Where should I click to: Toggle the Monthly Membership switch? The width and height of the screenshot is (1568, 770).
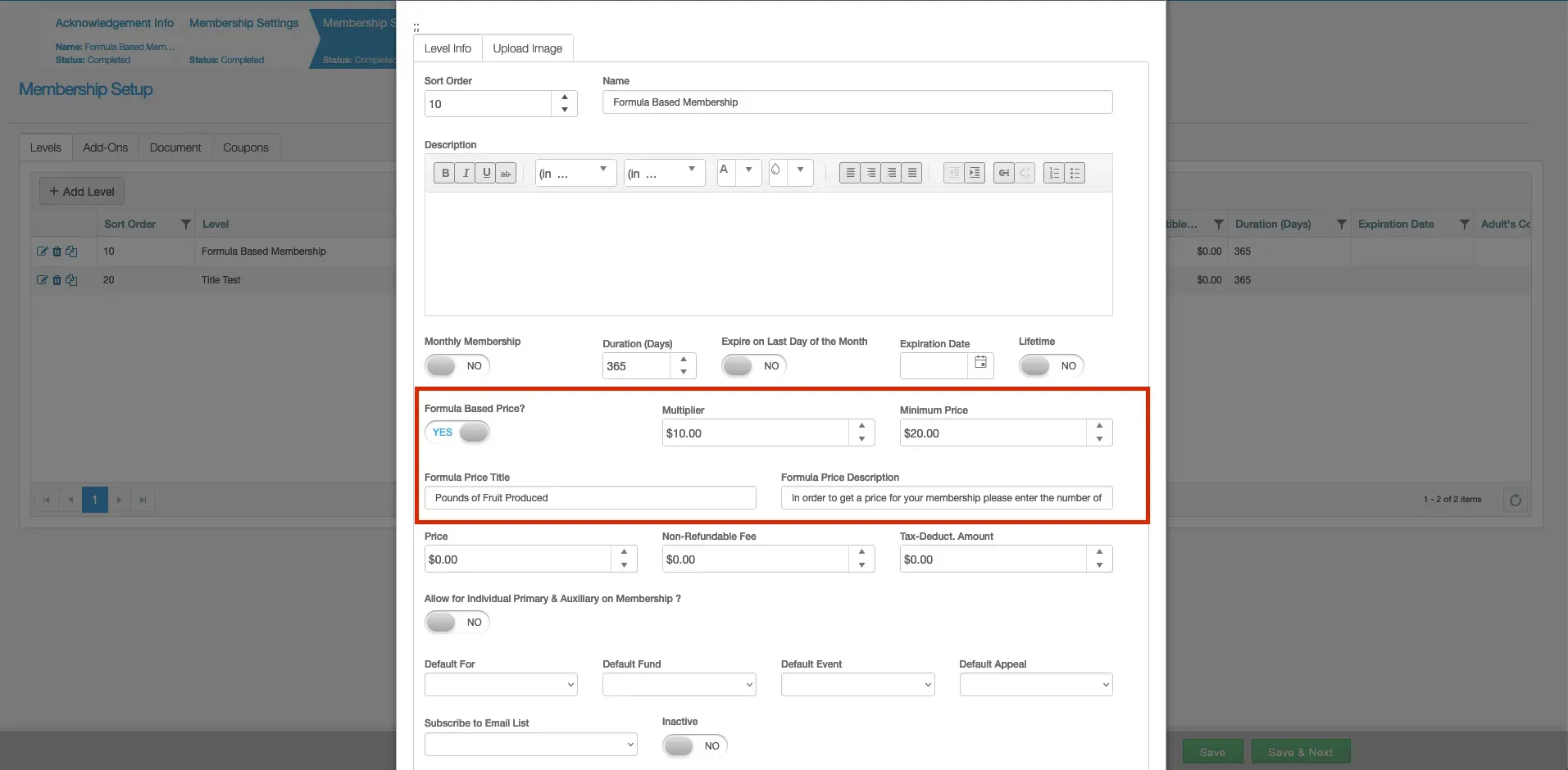point(457,366)
